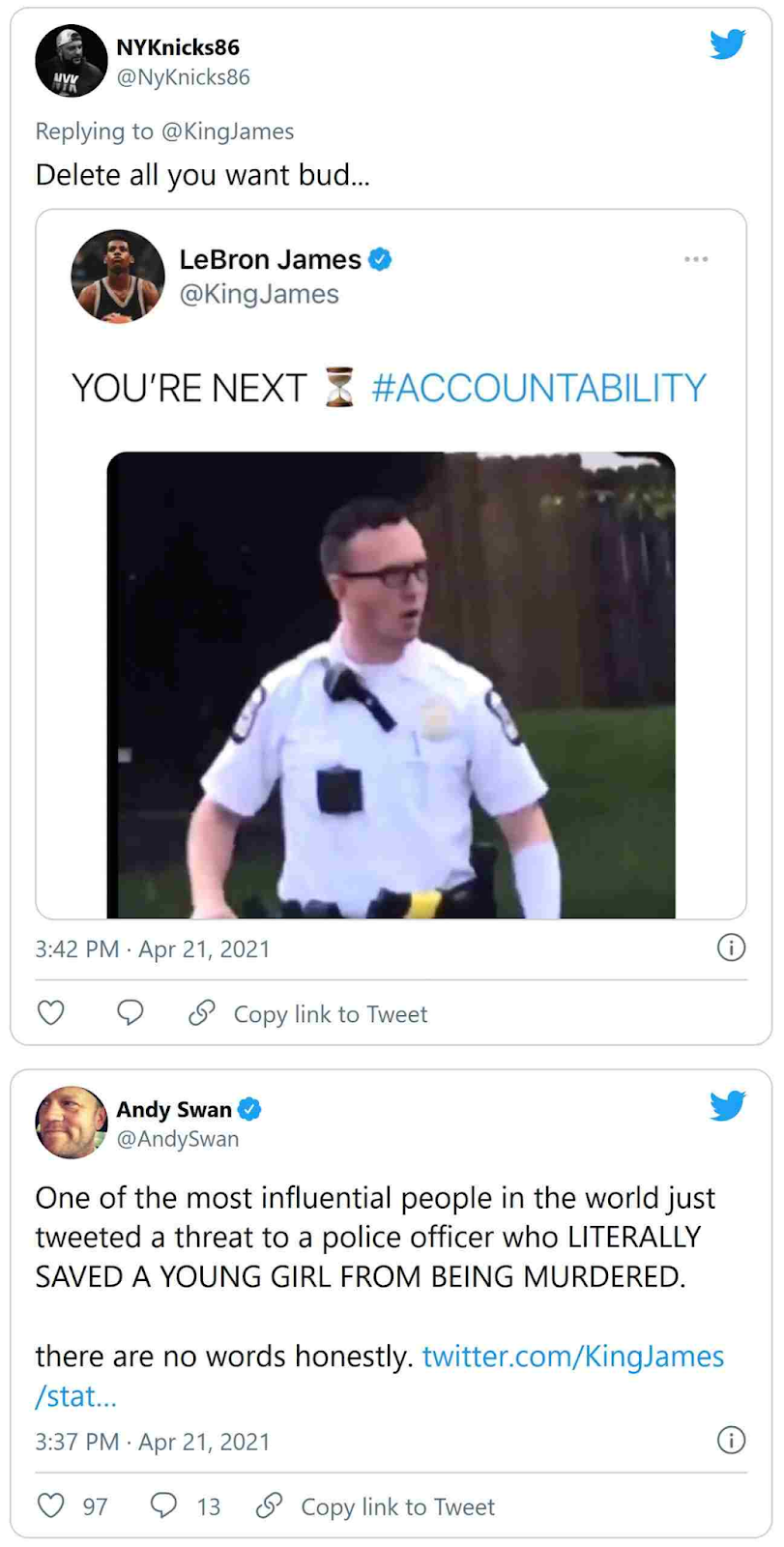784x1547 pixels.
Task: Open reply bubble on NYKnicks86 tweet
Action: (130, 1012)
